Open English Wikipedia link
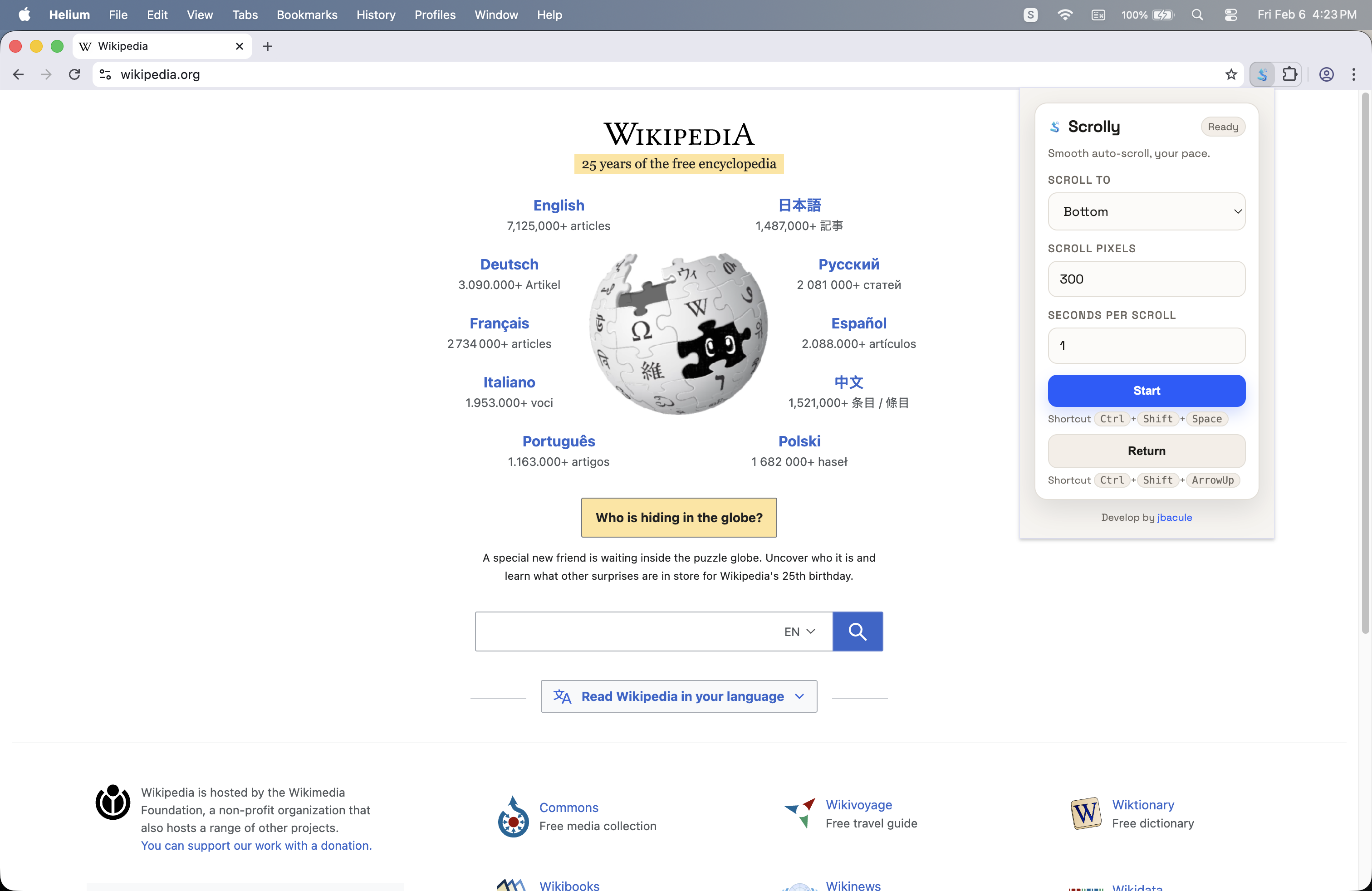The image size is (1372, 891). coord(559,205)
